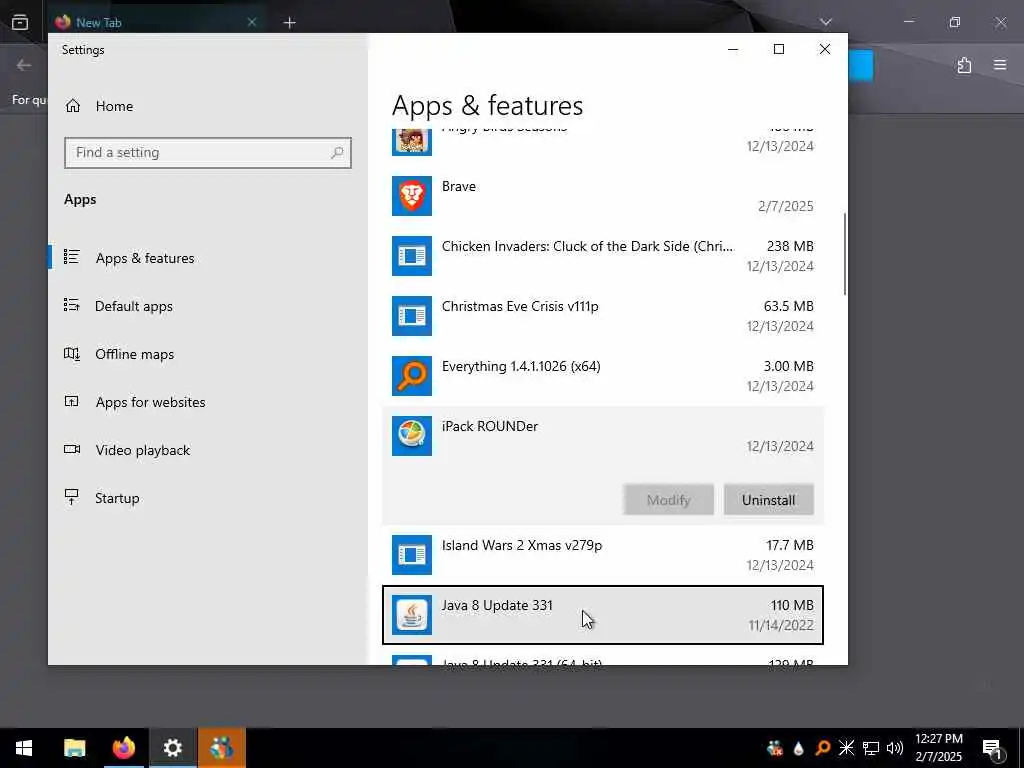Click the water drop tray icon
Viewport: 1024px width, 768px height.
(798, 748)
